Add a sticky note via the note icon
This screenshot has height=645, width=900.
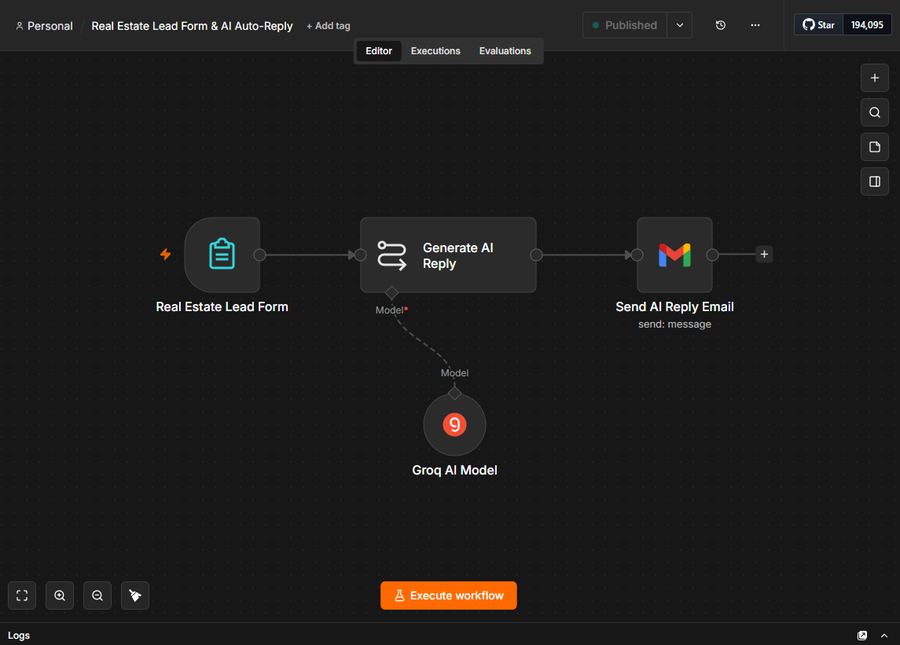coord(874,147)
